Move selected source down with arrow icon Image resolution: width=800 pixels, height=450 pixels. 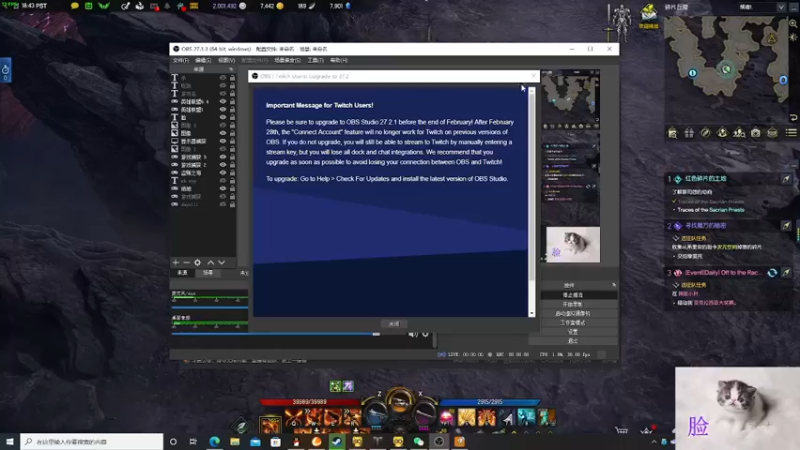tap(221, 262)
